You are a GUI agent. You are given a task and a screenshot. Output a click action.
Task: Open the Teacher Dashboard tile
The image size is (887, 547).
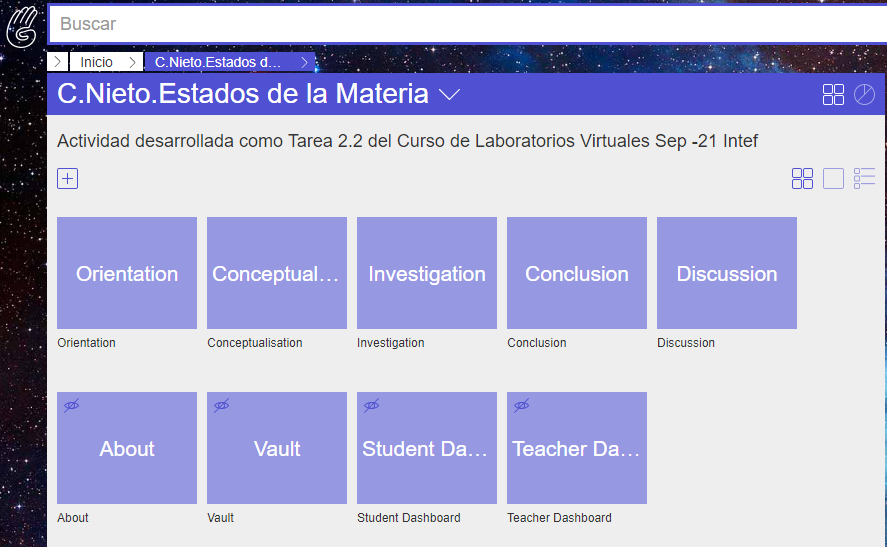576,448
